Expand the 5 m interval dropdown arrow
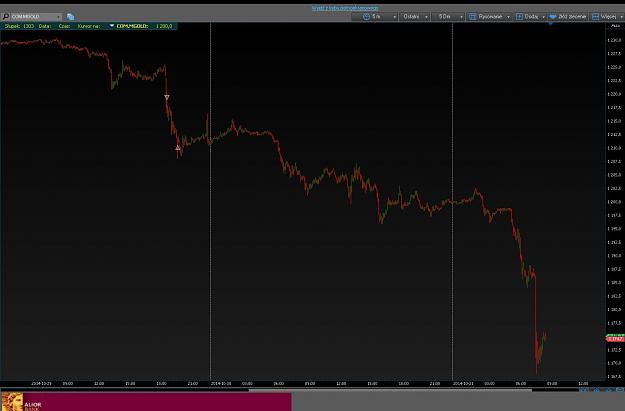This screenshot has width=625, height=411. [x=395, y=17]
